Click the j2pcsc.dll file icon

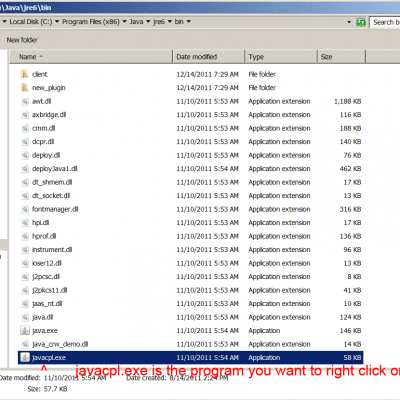click(25, 277)
